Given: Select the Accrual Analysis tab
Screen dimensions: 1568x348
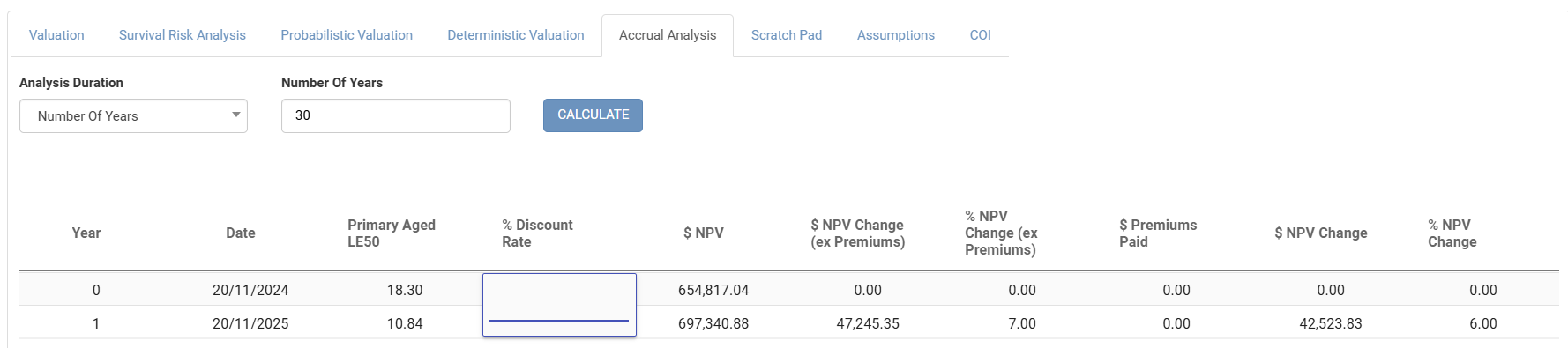Looking at the screenshot, I should click(668, 35).
